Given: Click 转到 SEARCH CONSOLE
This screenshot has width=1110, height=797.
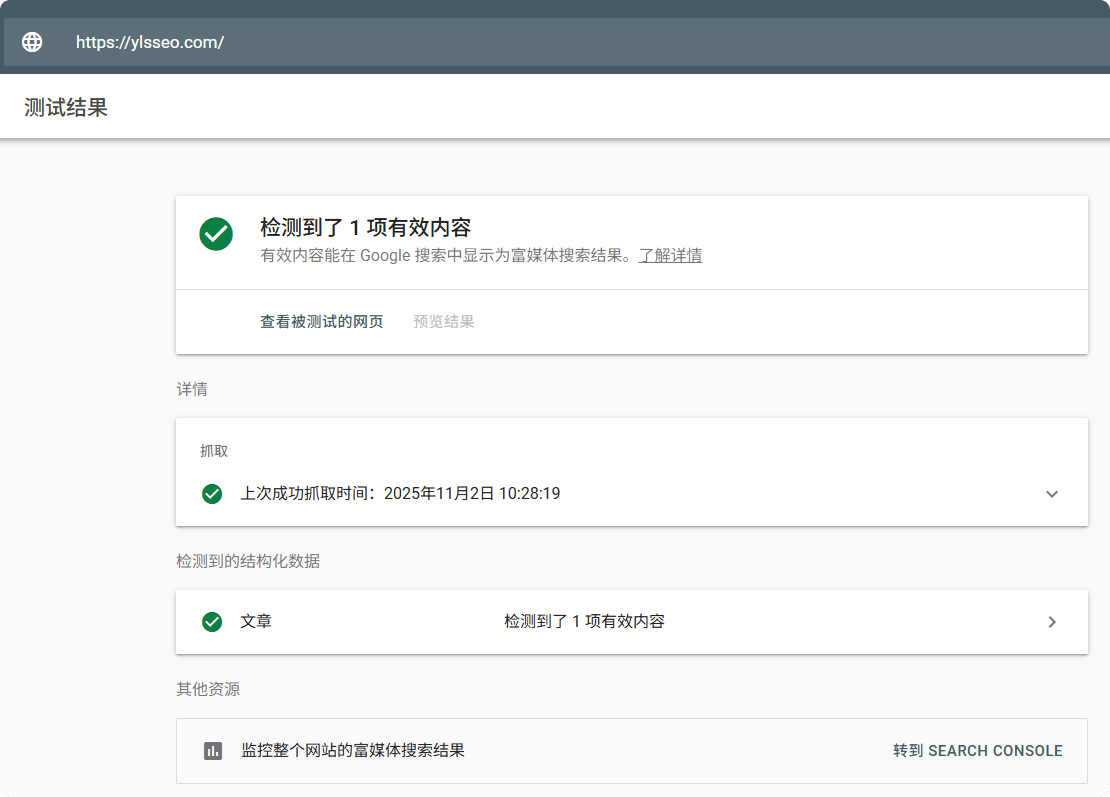Looking at the screenshot, I should [x=977, y=751].
